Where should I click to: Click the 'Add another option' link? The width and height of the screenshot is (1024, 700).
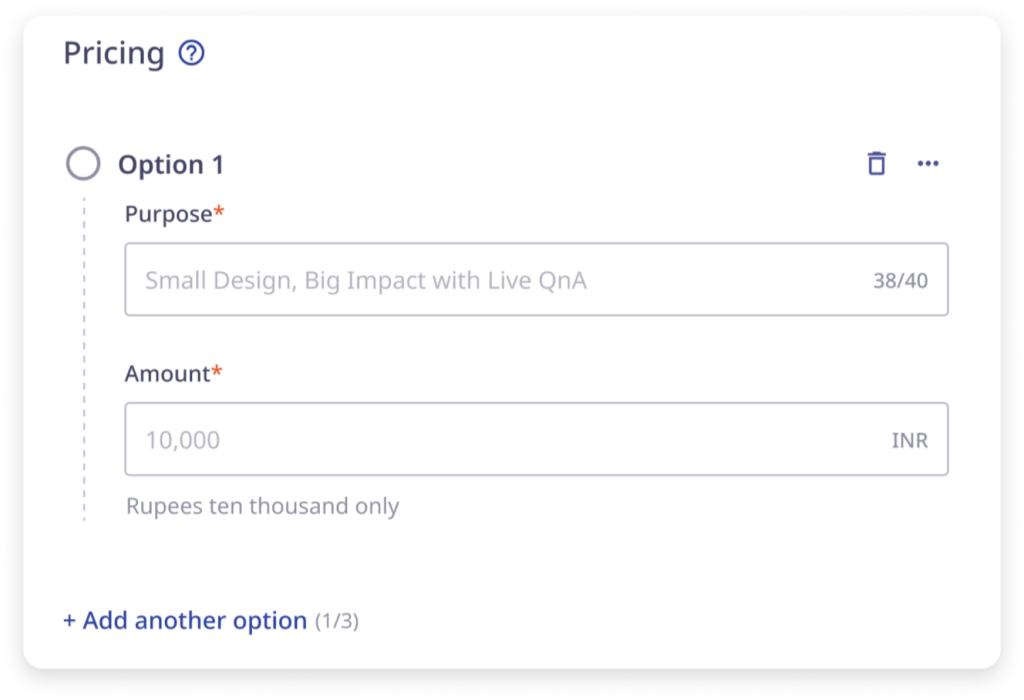click(194, 621)
